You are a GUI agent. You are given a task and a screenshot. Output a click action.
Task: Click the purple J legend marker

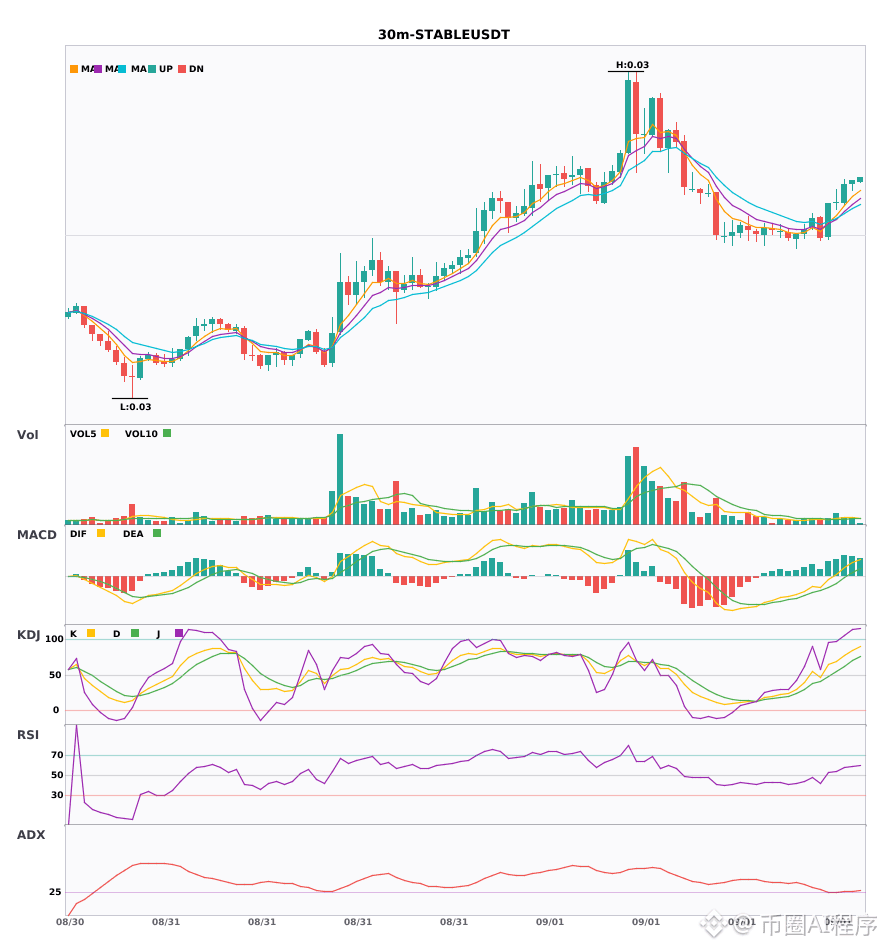click(179, 633)
